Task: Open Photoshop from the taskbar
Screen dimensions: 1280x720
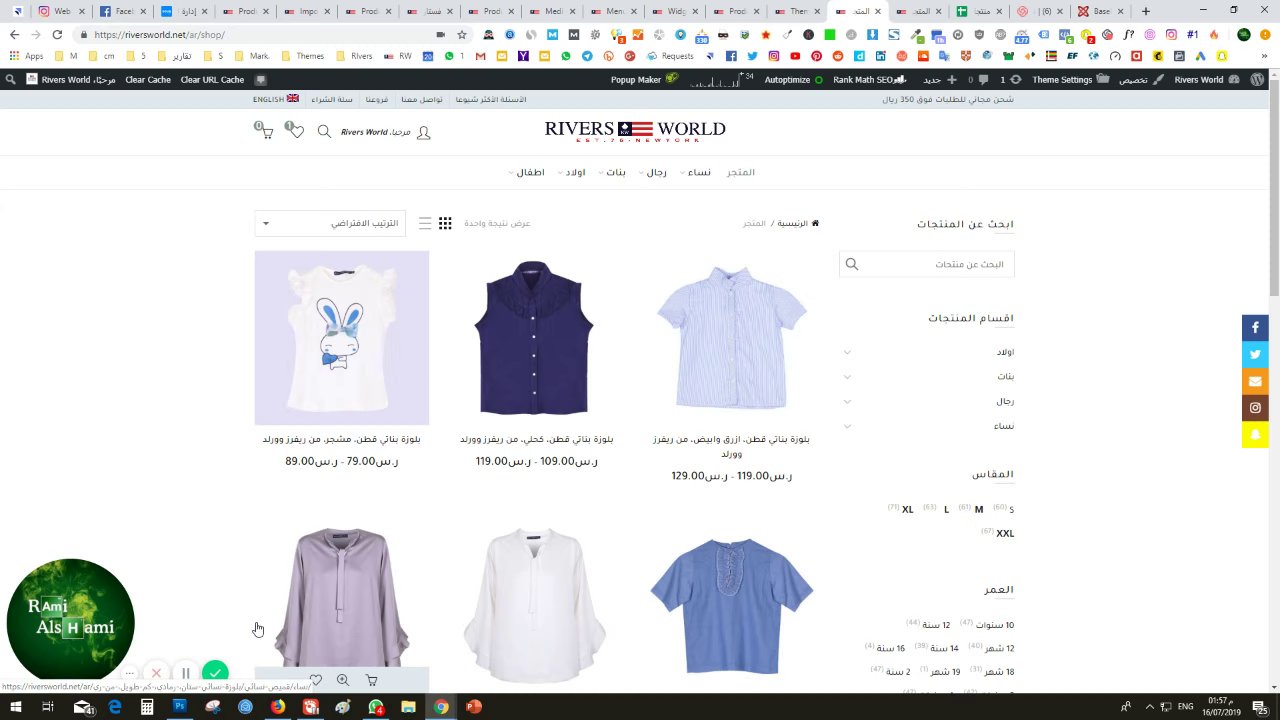Action: [180, 707]
